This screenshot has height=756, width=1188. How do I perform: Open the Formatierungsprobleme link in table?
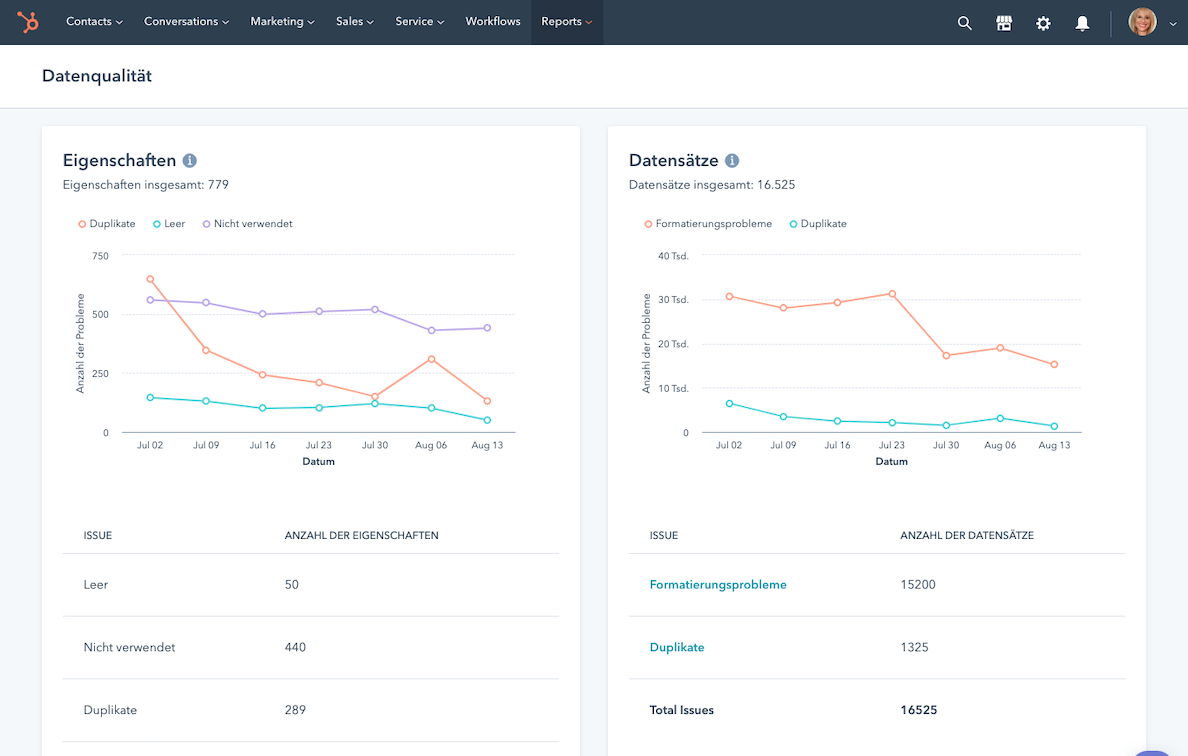718,585
